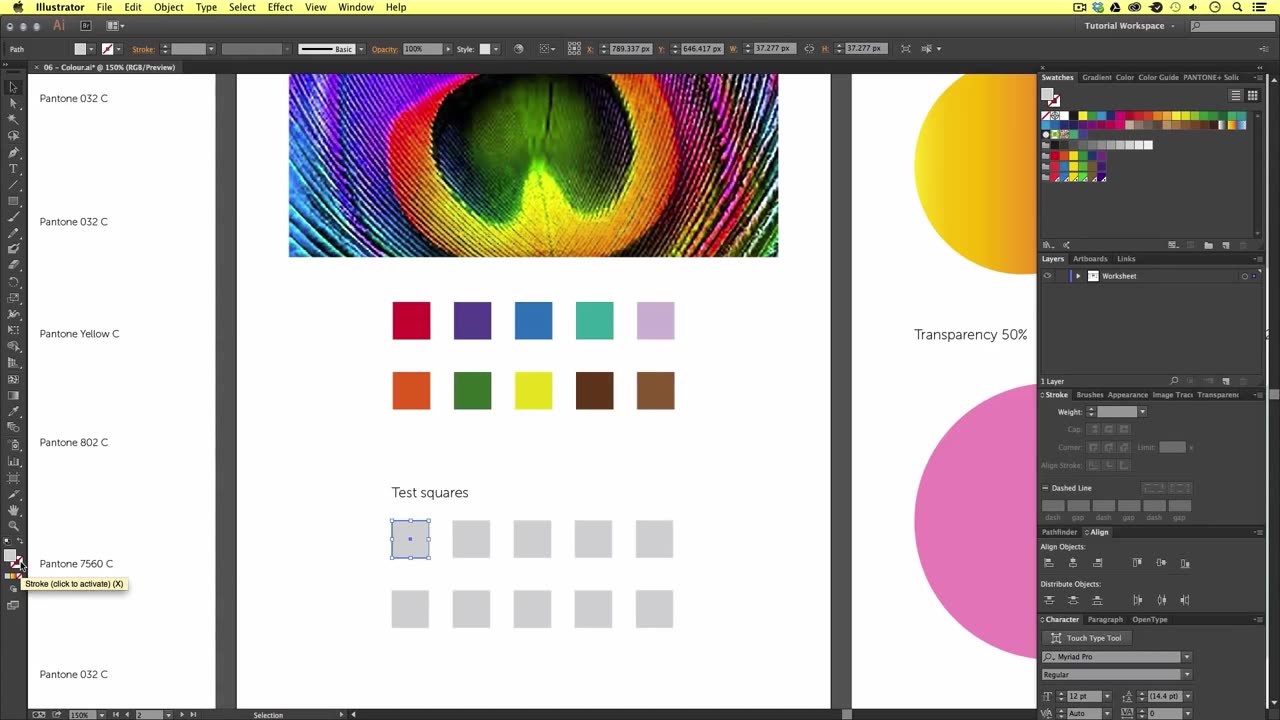Image resolution: width=1280 pixels, height=720 pixels.
Task: Click Stroke label link in control bar
Action: (x=143, y=48)
